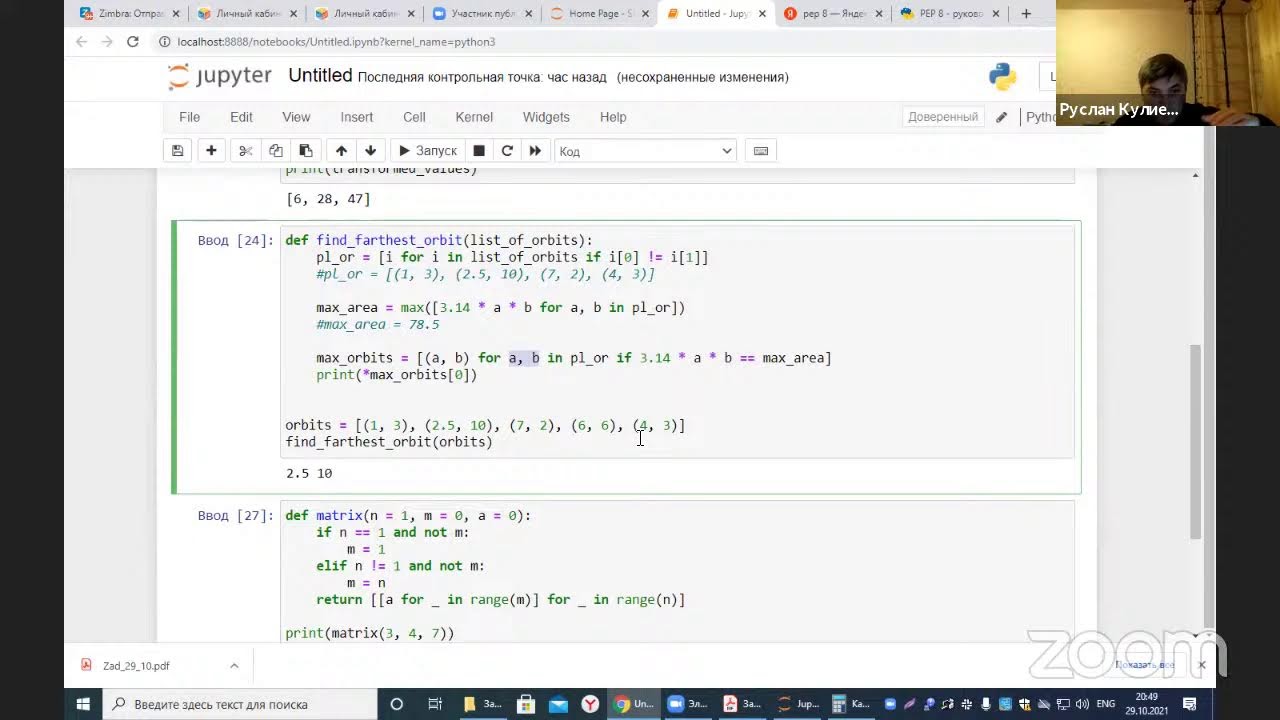Click the ENG language indicator in tray
1280x720 pixels.
point(1107,704)
